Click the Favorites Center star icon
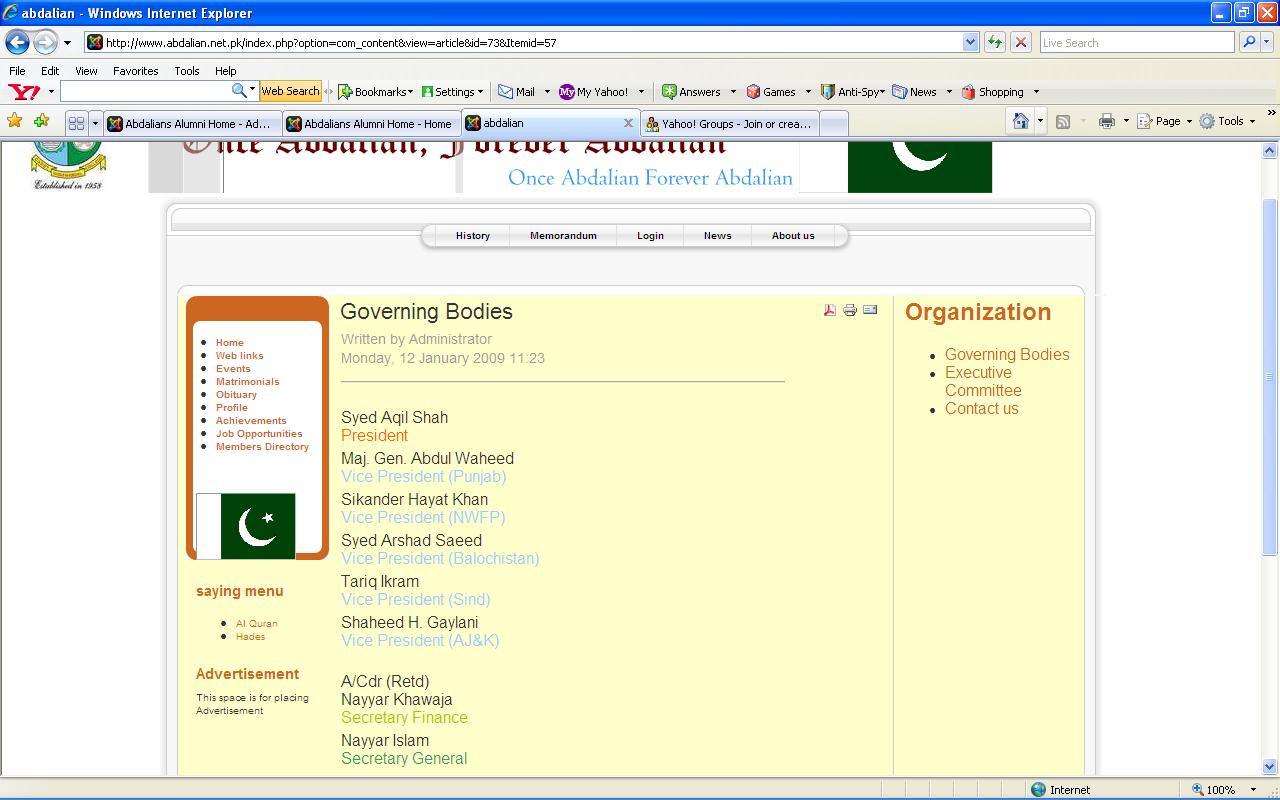 point(14,121)
